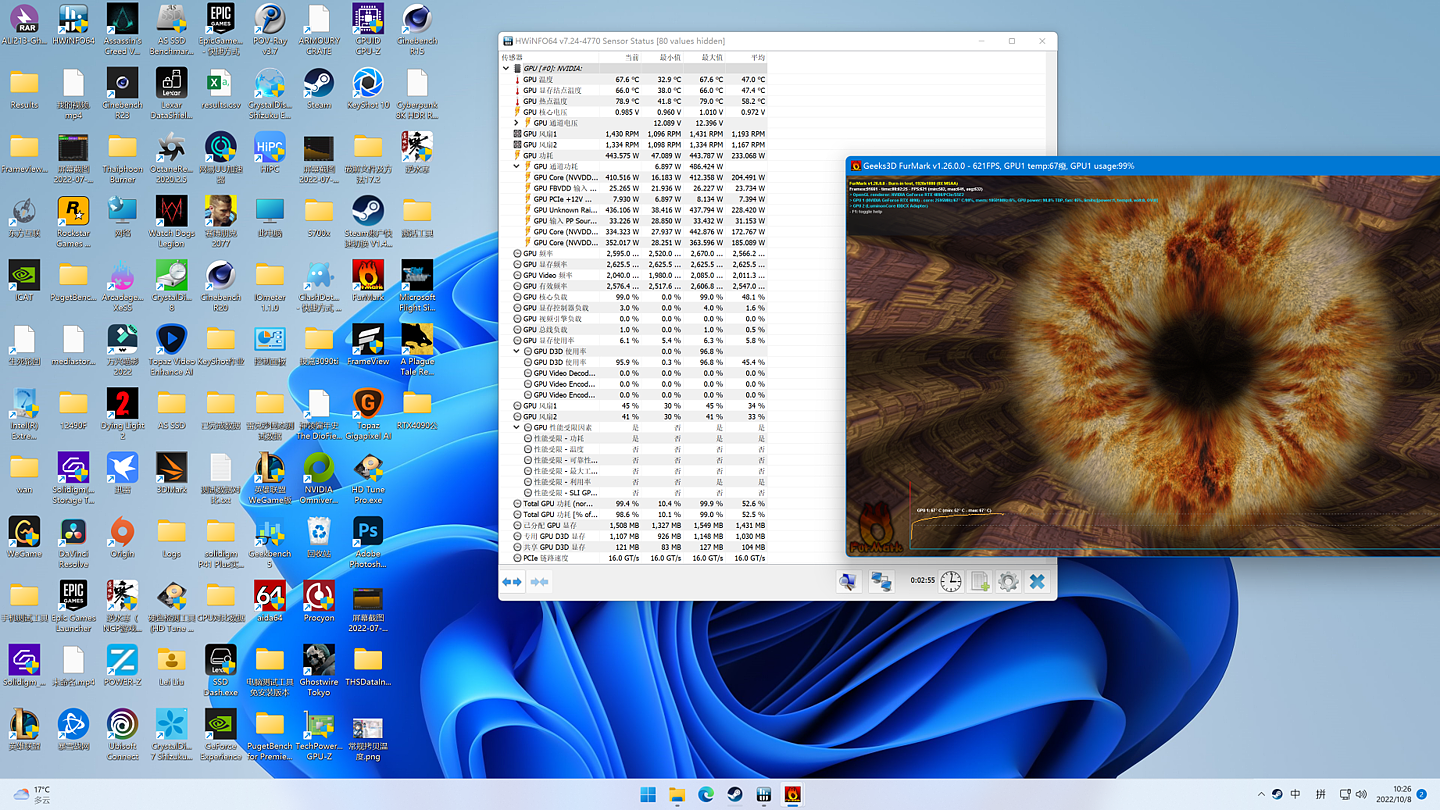This screenshot has width=1440, height=810.
Task: Select 性能受限 - 温度 row
Action: (x=633, y=449)
